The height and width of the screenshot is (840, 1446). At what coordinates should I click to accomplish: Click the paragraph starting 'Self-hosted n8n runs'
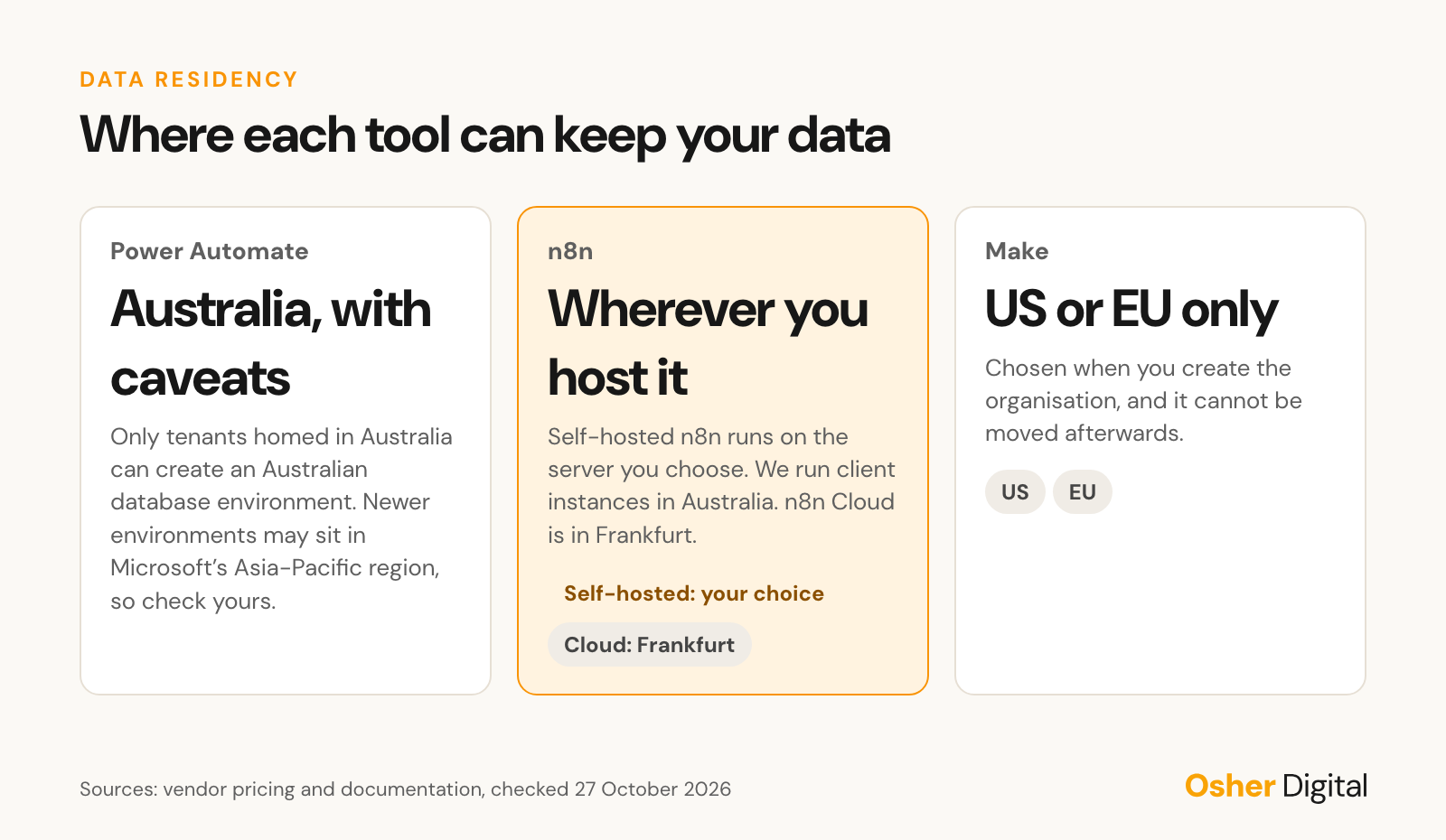pyautogui.click(x=721, y=486)
